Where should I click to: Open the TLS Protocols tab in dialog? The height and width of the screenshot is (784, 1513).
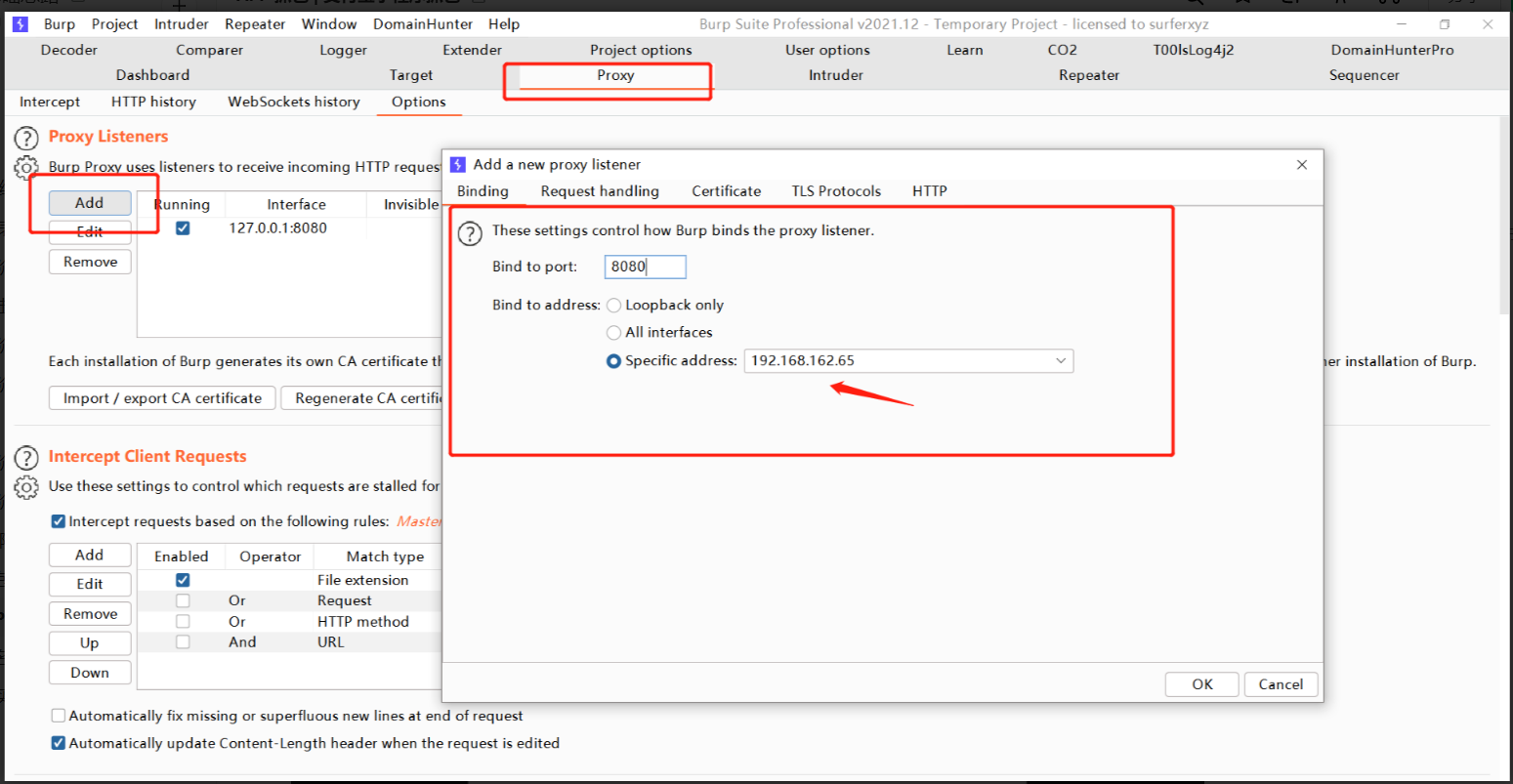coord(836,191)
